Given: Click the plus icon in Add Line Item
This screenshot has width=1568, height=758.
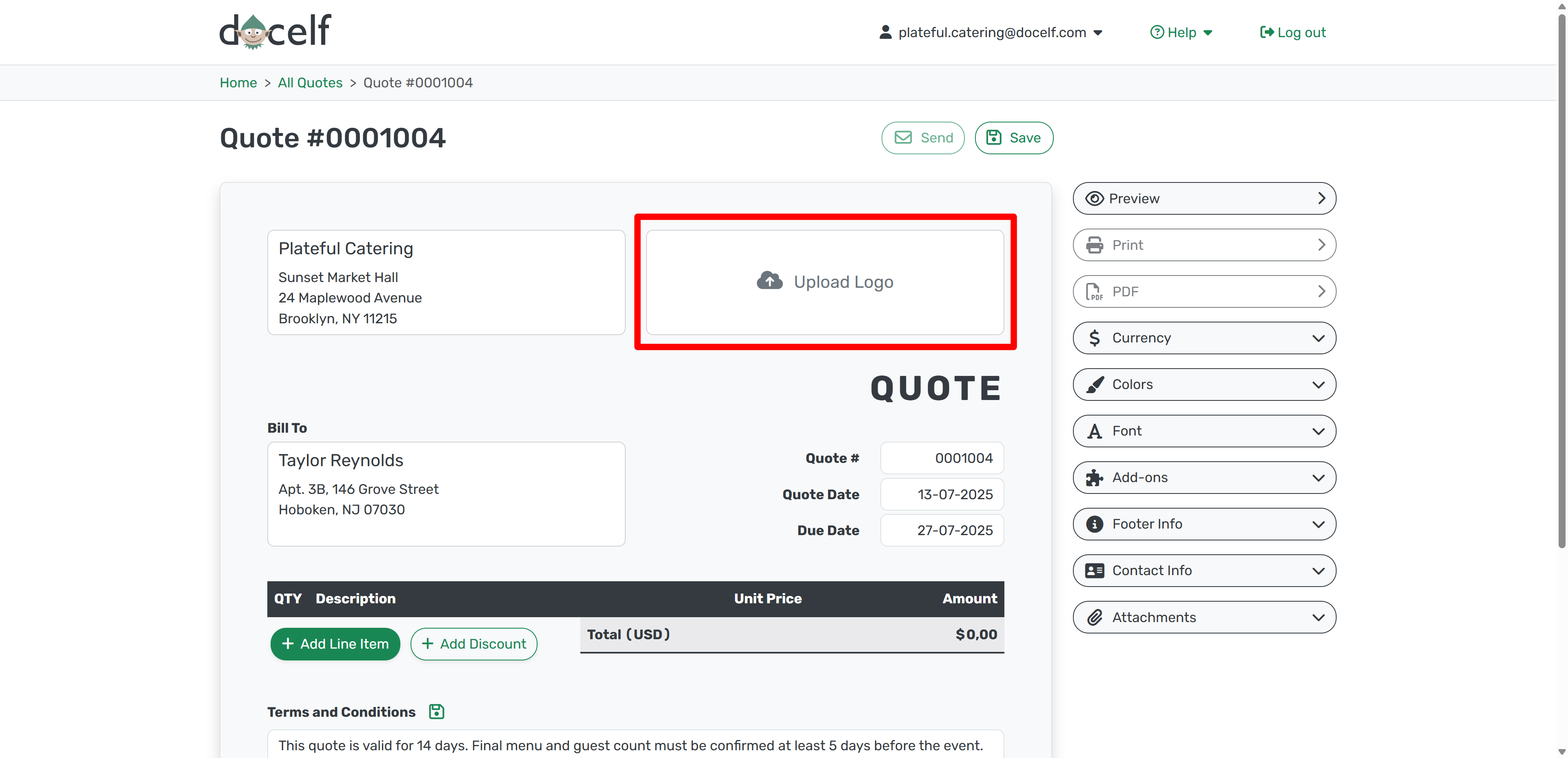Looking at the screenshot, I should [x=288, y=644].
